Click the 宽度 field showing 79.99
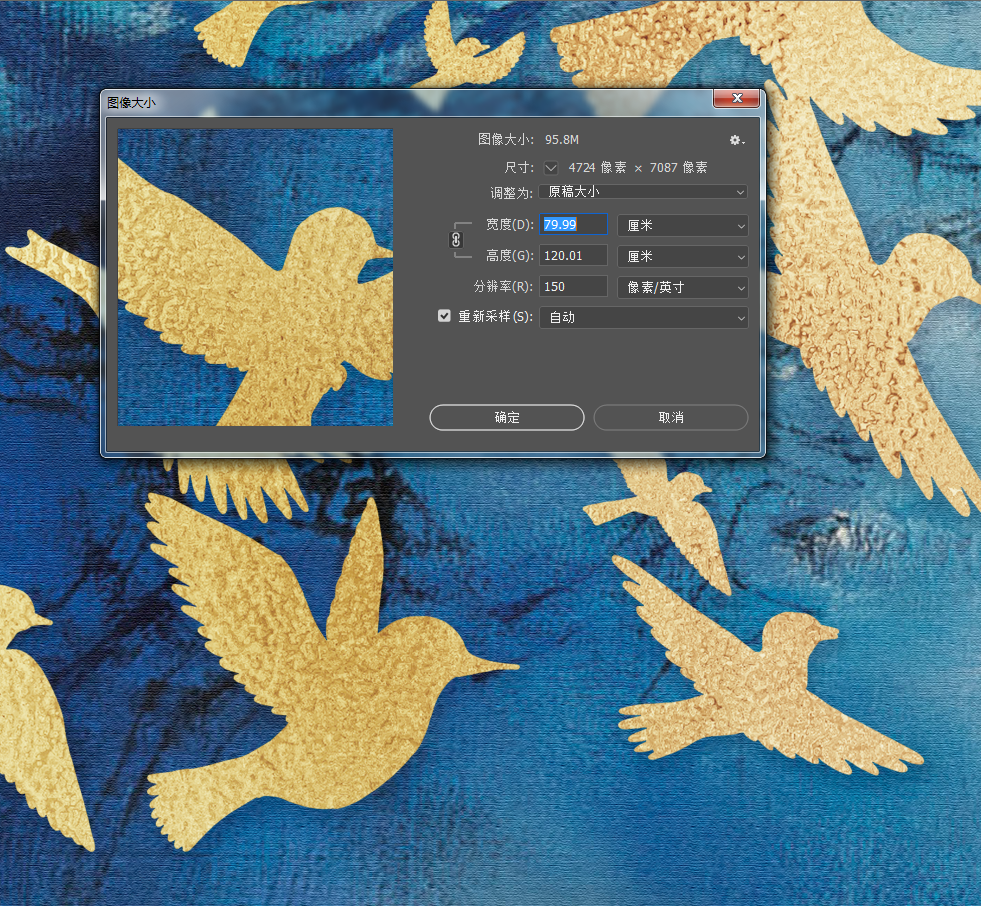Image resolution: width=981 pixels, height=906 pixels. point(573,225)
